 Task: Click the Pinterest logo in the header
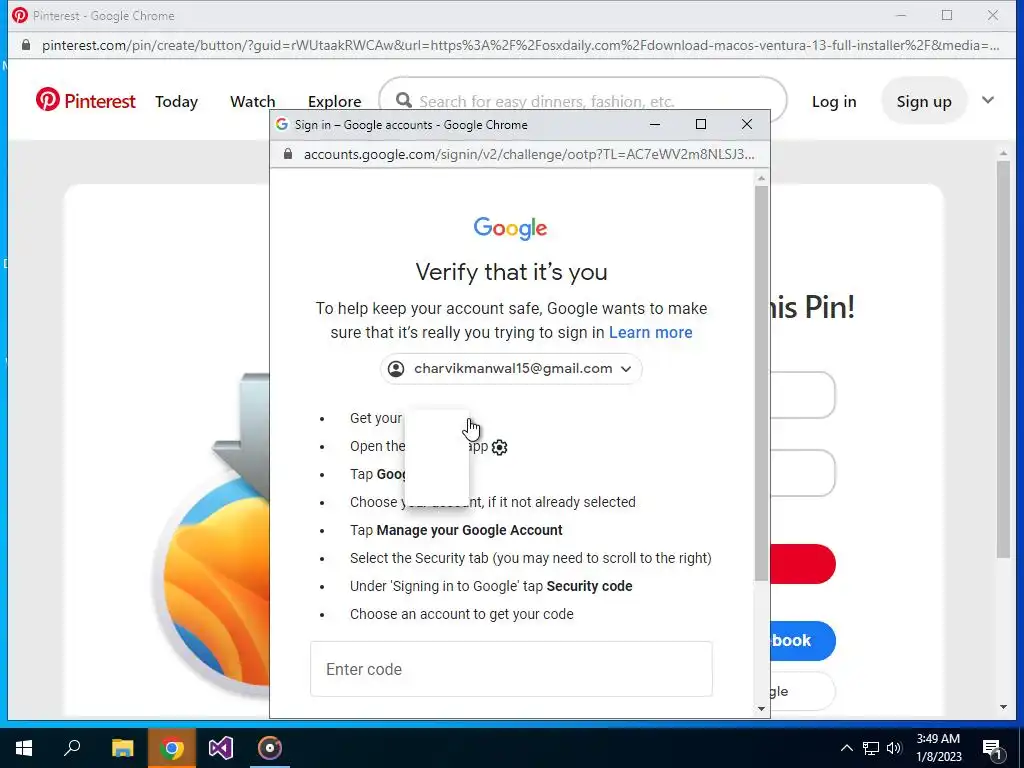pos(85,101)
